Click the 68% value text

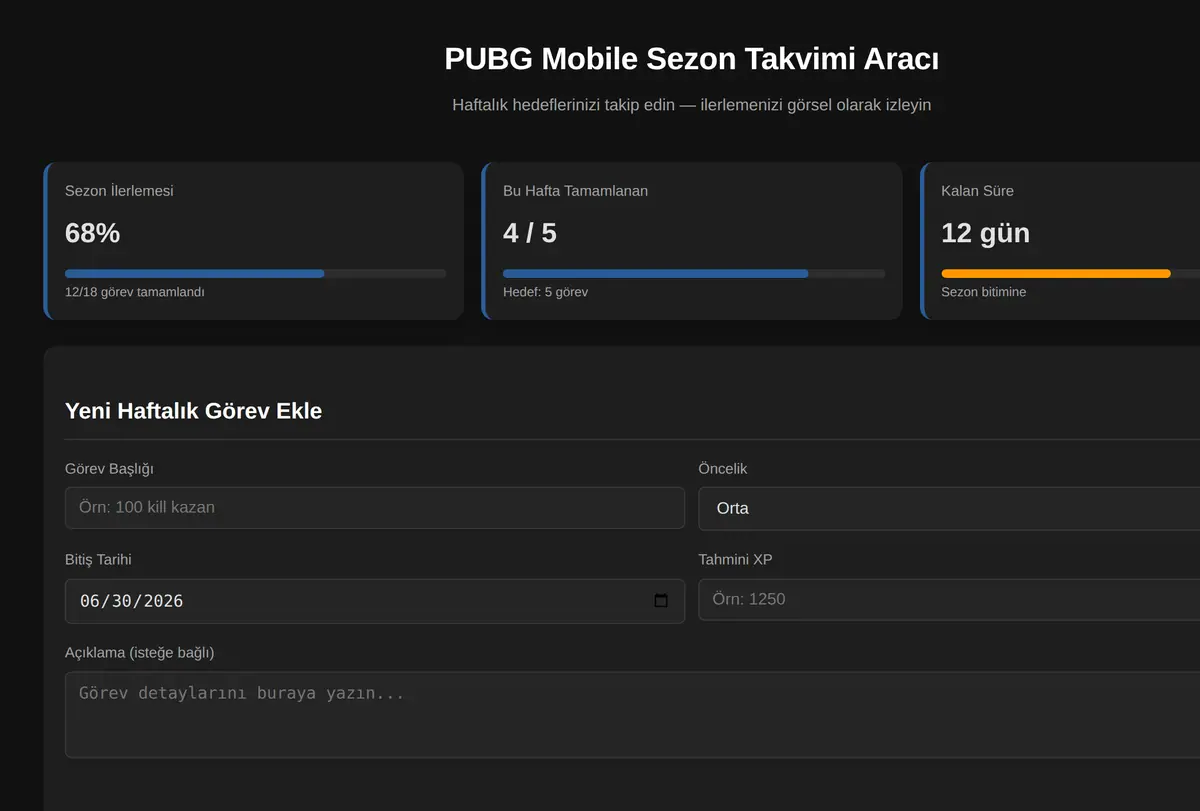tap(92, 233)
